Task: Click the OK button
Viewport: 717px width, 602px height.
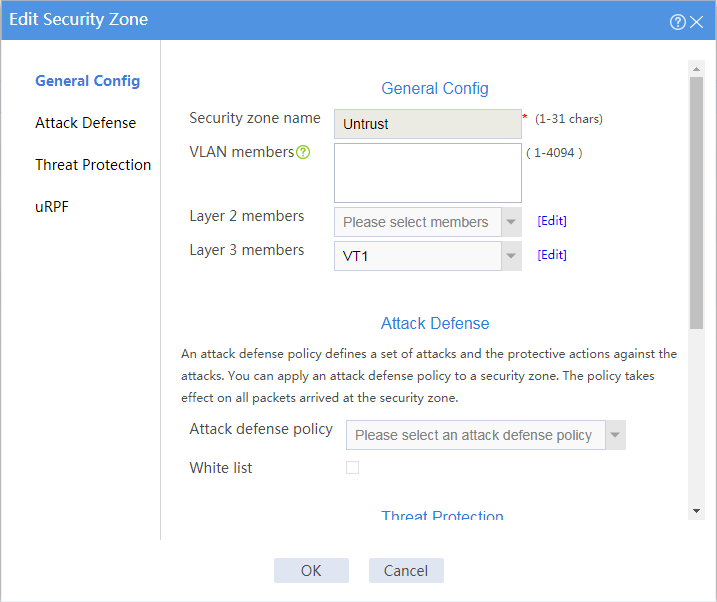Action: (311, 570)
